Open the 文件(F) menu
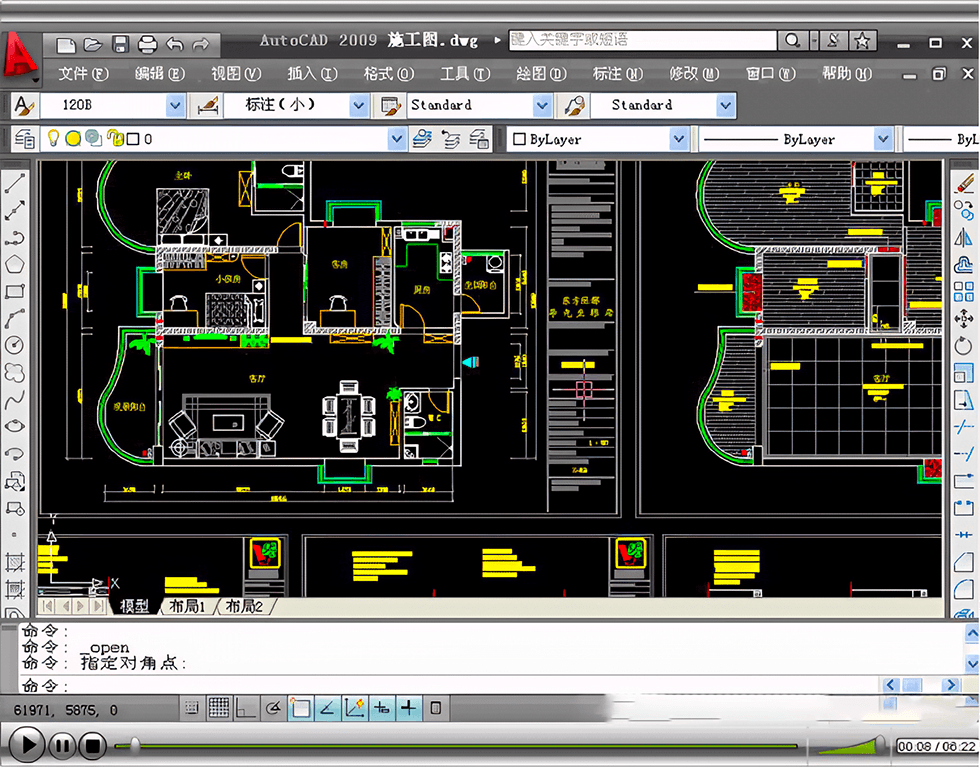Image resolution: width=980 pixels, height=768 pixels. [83, 74]
